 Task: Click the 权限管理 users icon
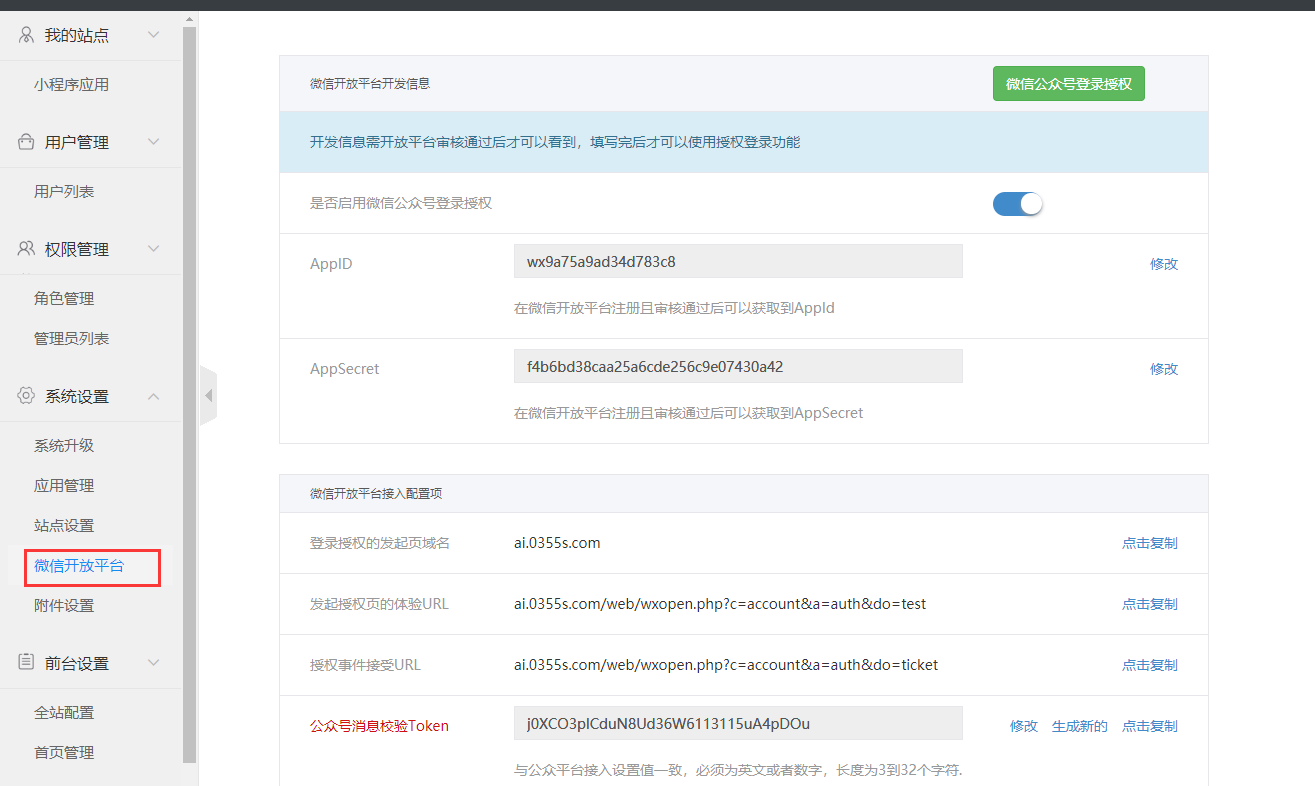26,249
